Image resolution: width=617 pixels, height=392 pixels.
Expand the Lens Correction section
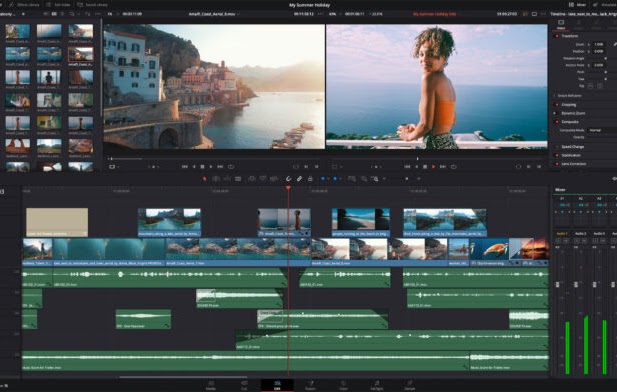click(573, 164)
